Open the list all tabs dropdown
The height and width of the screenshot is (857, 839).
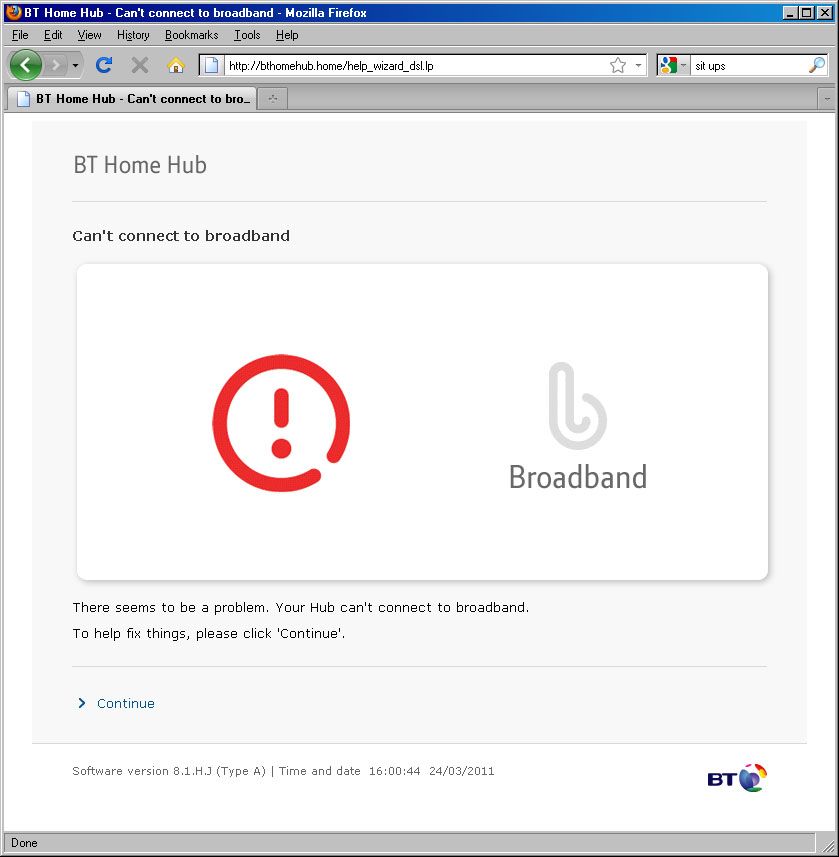[x=826, y=99]
